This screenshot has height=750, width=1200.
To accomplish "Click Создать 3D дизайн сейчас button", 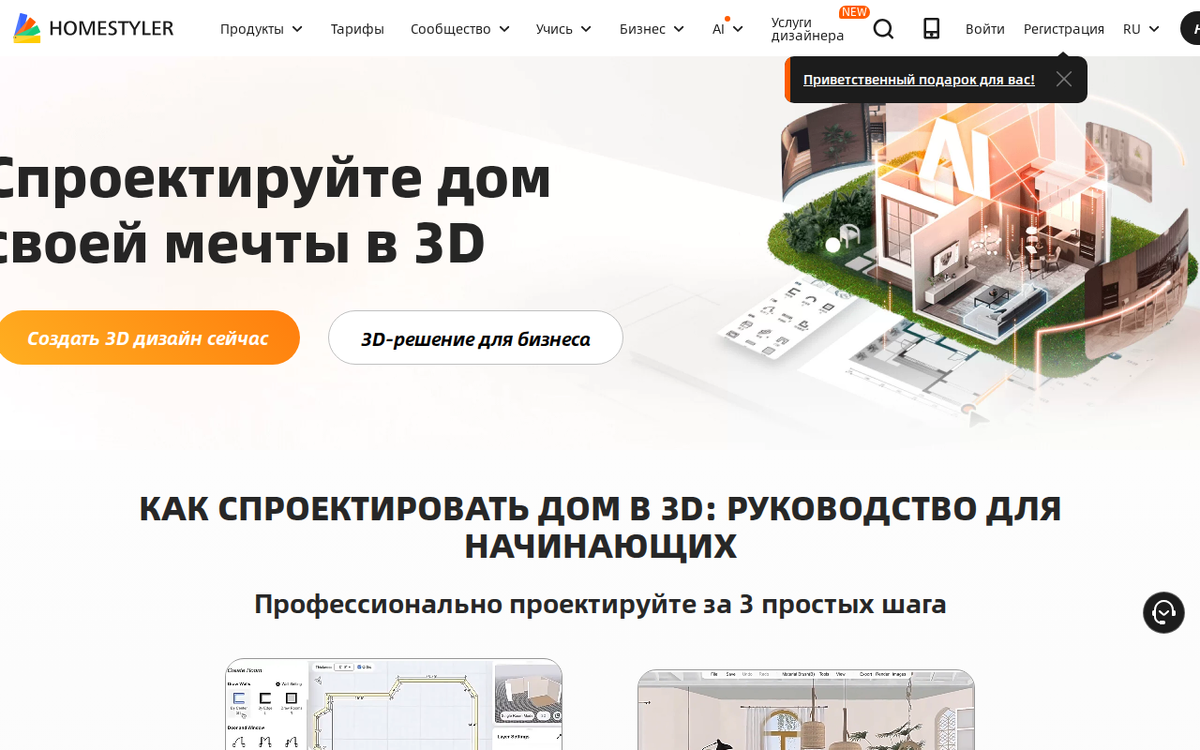I will 148,338.
